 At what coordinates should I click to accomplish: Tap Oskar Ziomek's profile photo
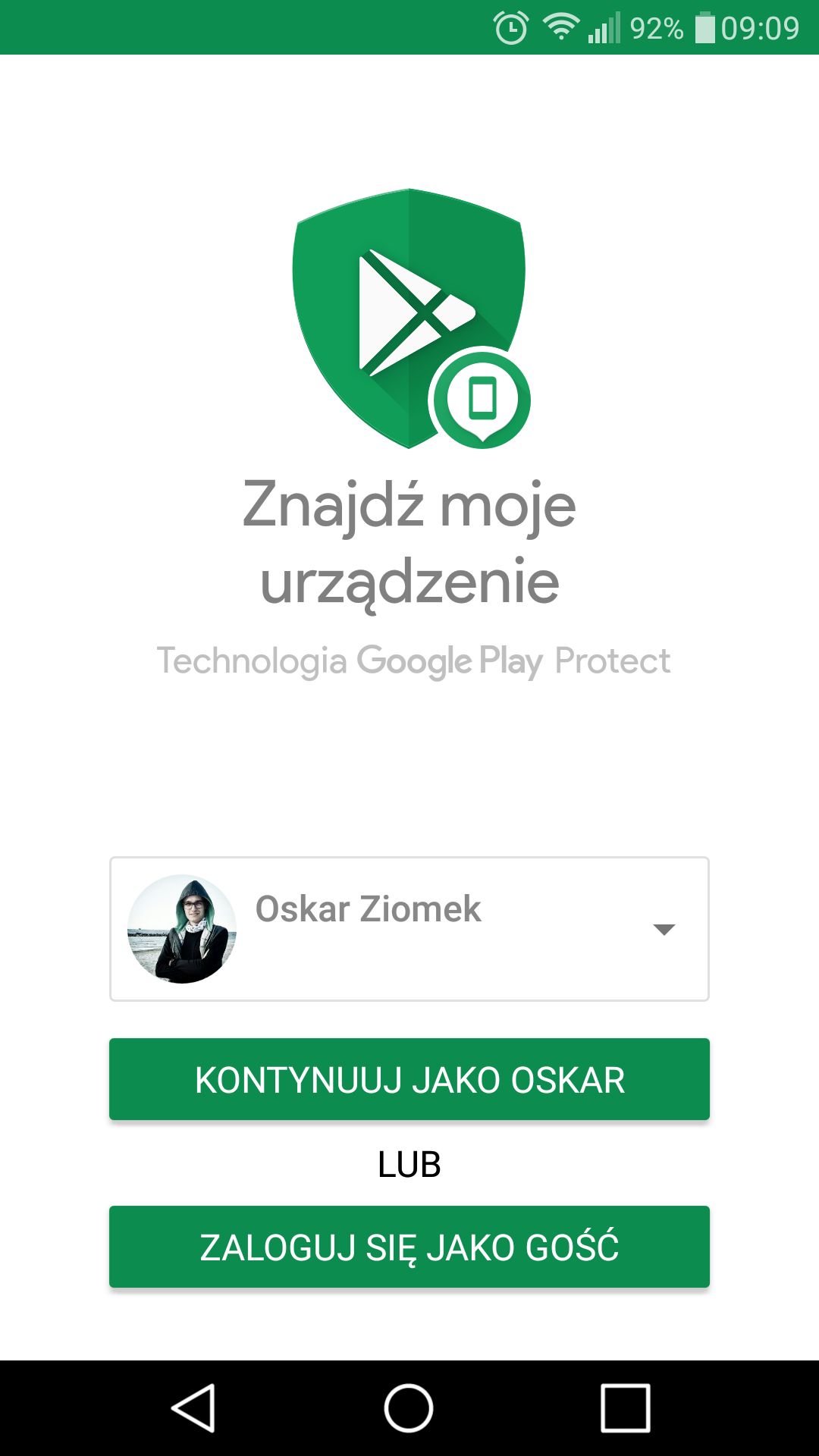[182, 929]
